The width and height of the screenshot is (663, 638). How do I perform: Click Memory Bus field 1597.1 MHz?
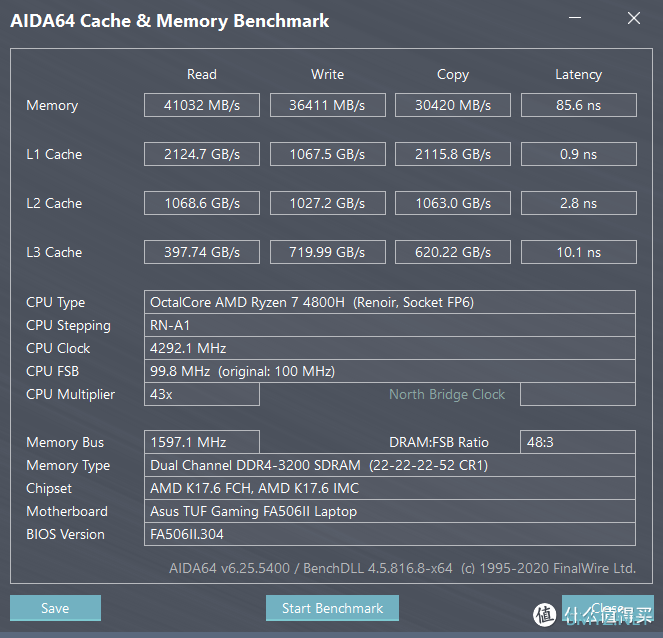(x=202, y=442)
